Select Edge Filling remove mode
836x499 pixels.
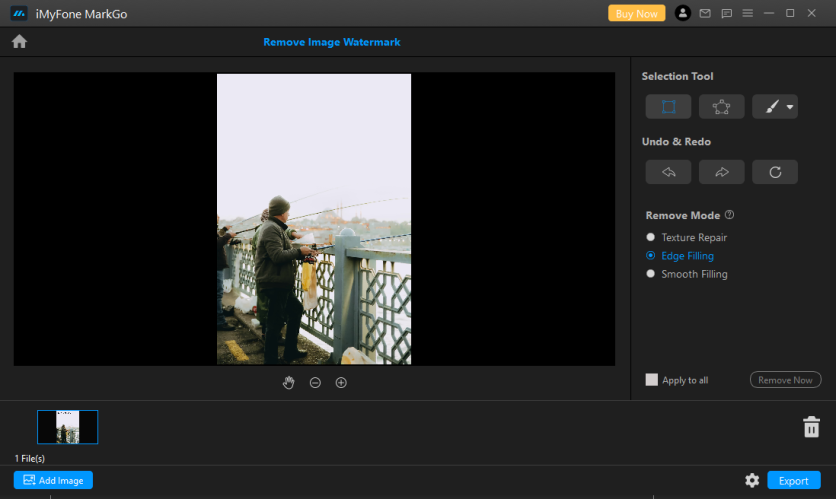[680, 256]
